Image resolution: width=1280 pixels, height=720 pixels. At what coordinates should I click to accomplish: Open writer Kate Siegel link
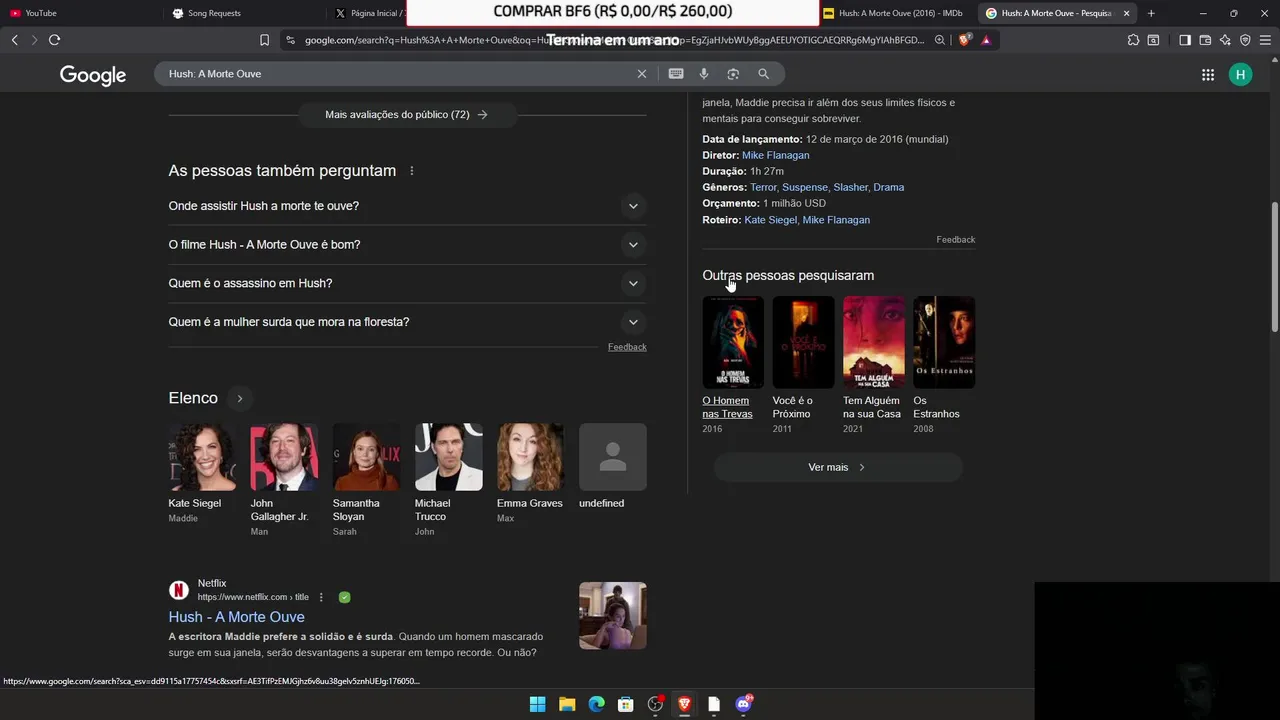click(770, 220)
